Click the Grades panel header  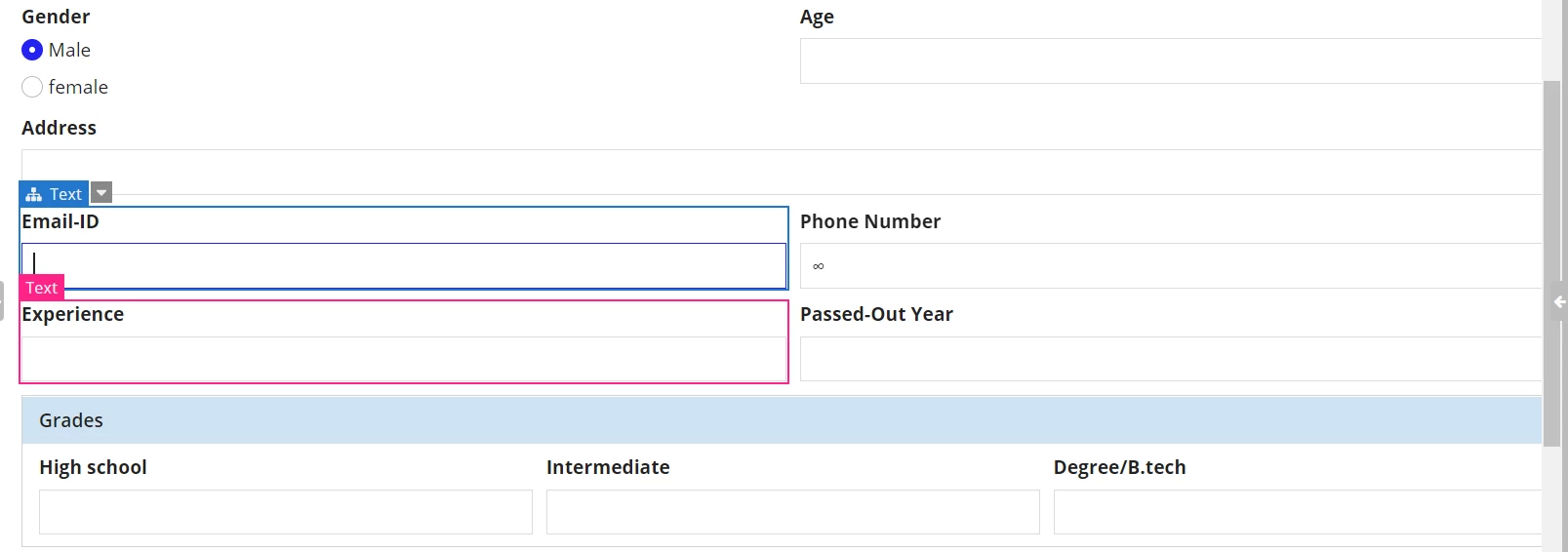click(782, 420)
